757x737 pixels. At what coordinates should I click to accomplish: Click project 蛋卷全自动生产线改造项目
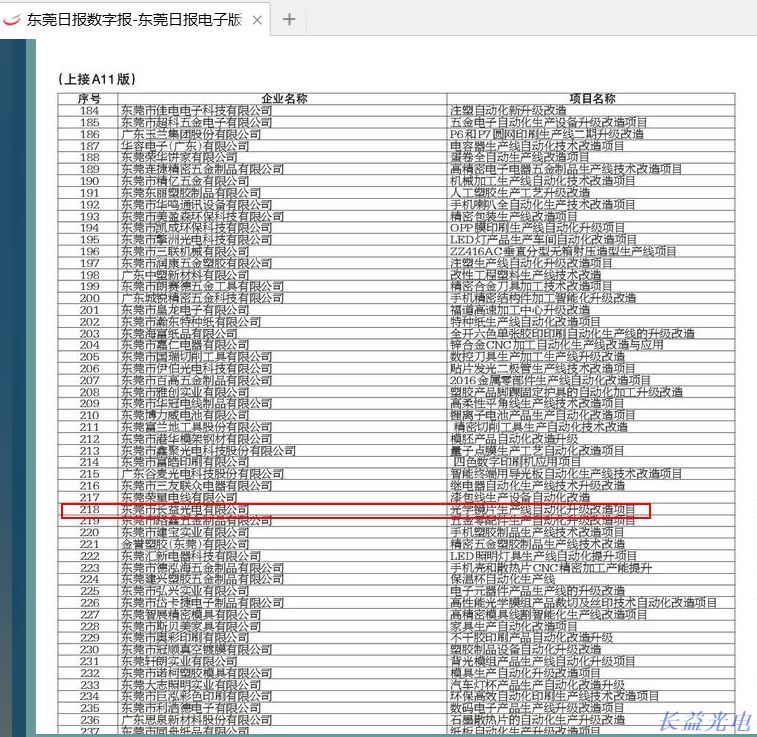click(x=519, y=157)
